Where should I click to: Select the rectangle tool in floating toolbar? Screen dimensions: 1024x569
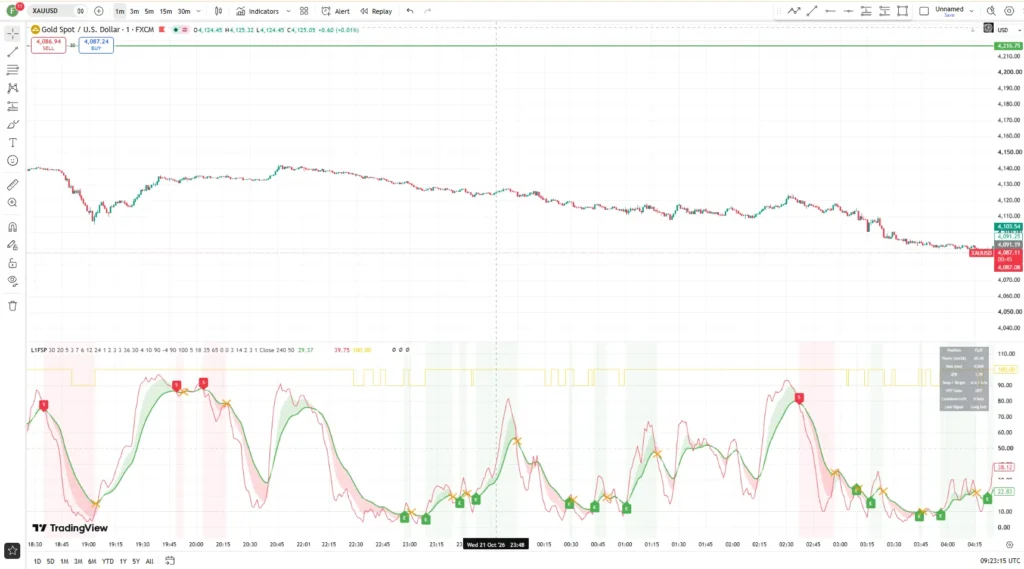(x=903, y=11)
